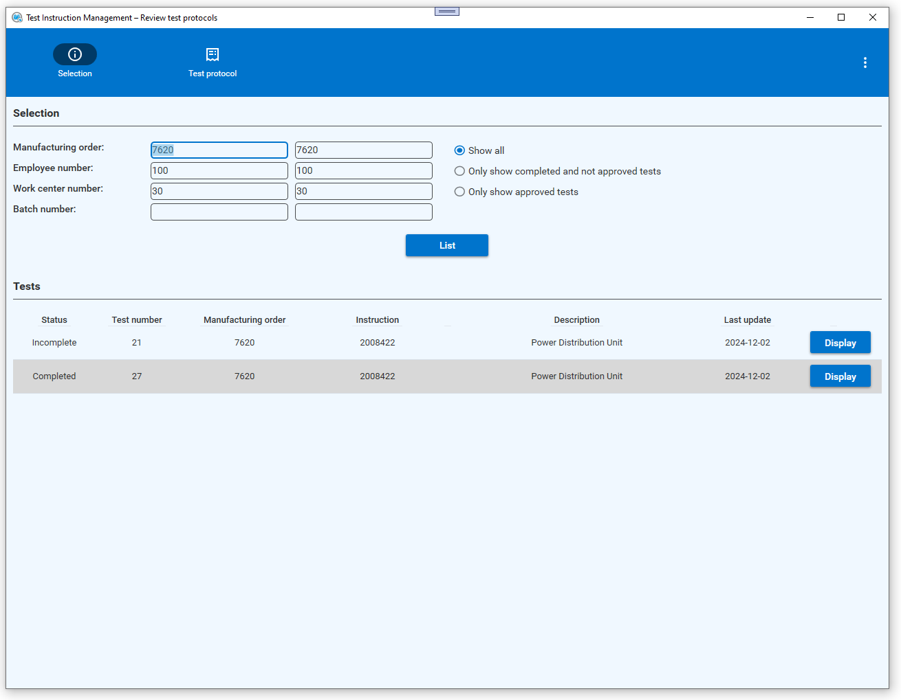This screenshot has width=901, height=700.
Task: Open the three-dot overflow menu
Action: [x=865, y=63]
